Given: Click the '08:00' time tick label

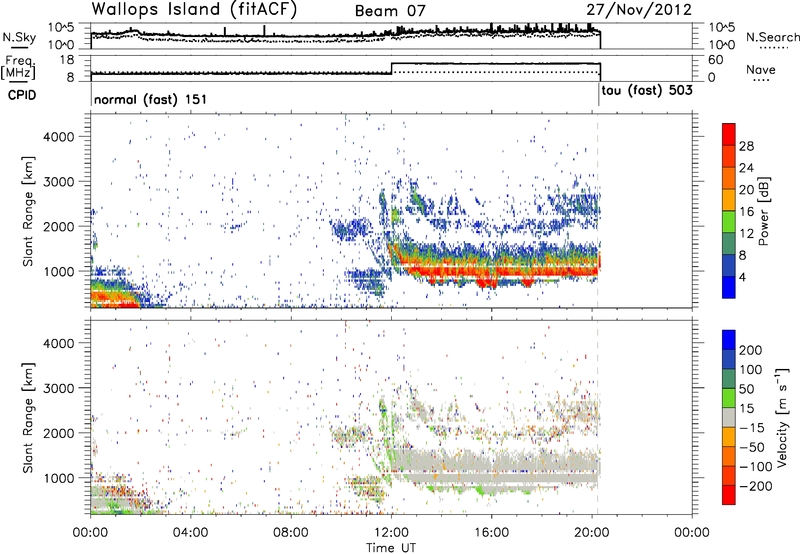Looking at the screenshot, I should 291,533.
